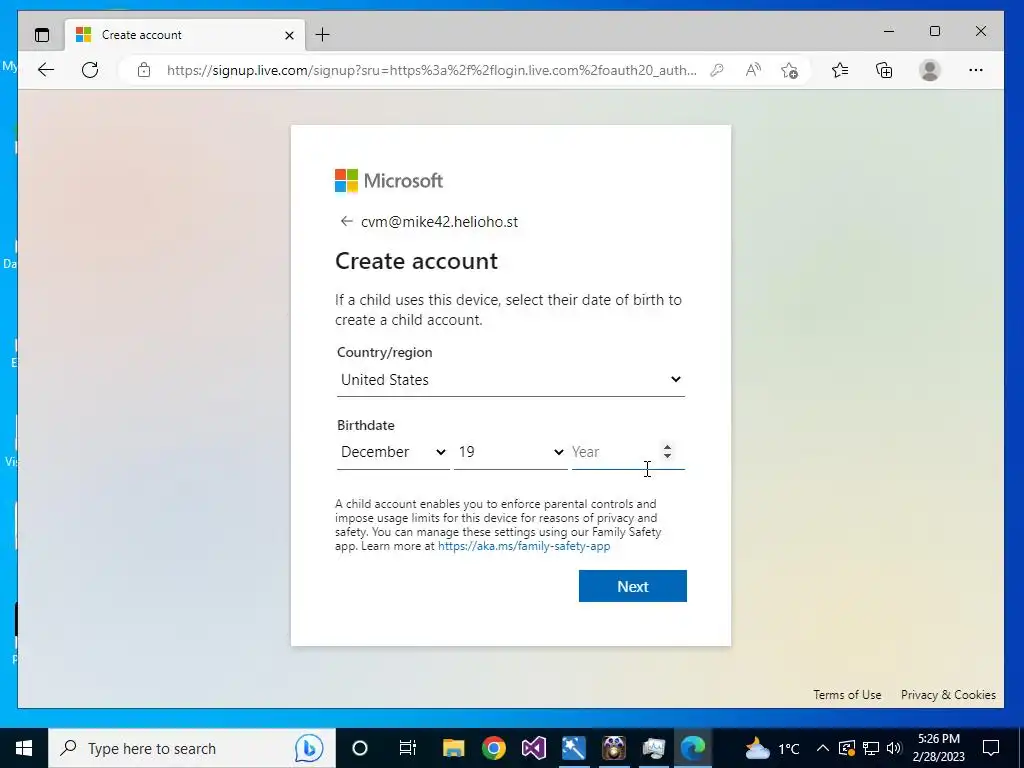Open the browser profile menu
The width and height of the screenshot is (1024, 768).
[929, 70]
